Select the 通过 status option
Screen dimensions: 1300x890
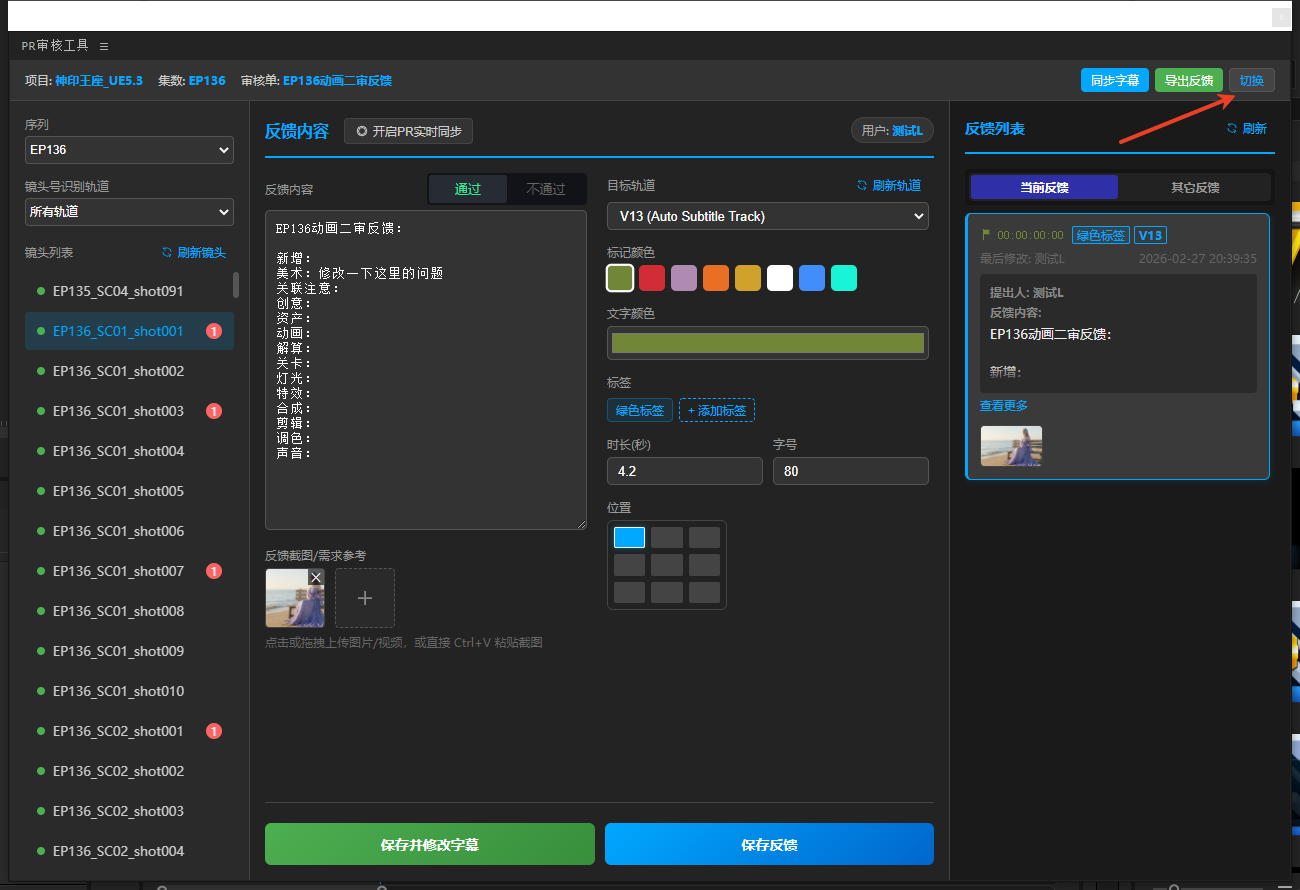(x=467, y=189)
